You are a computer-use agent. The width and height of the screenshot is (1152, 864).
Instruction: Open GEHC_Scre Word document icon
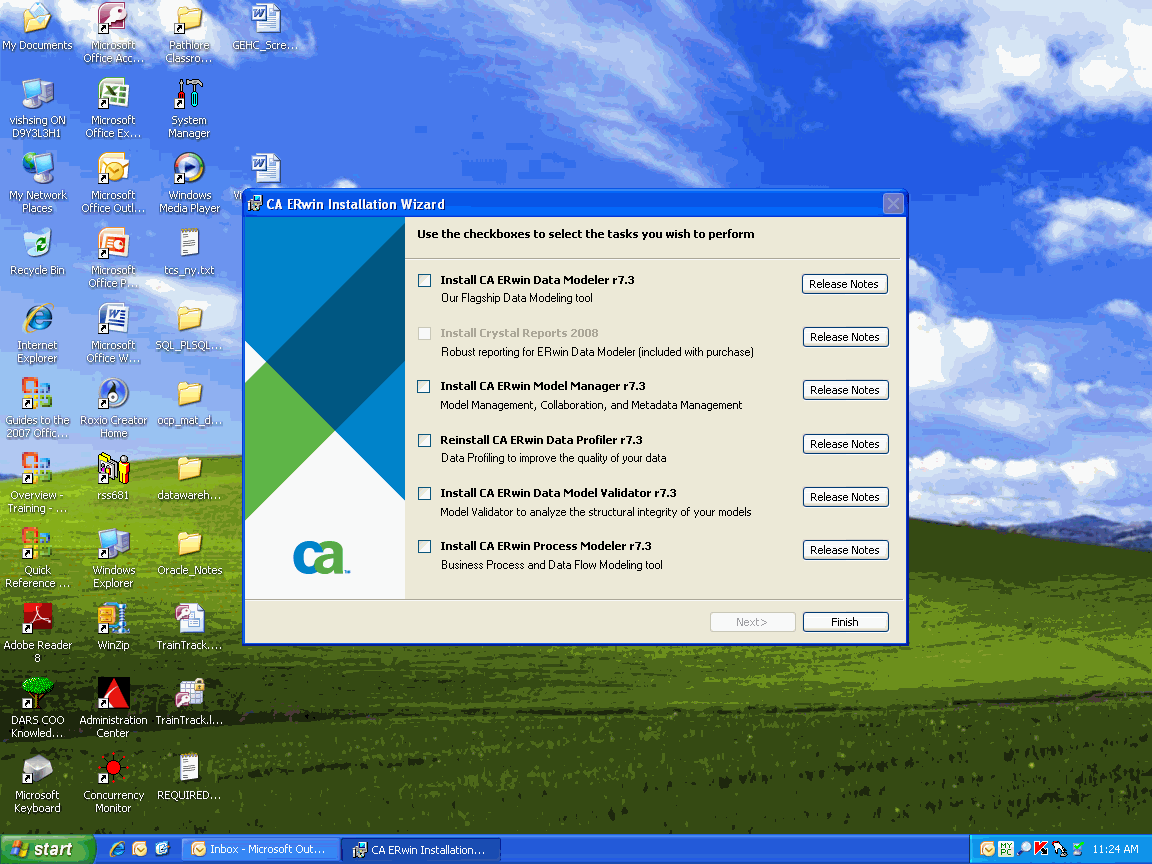(265, 26)
